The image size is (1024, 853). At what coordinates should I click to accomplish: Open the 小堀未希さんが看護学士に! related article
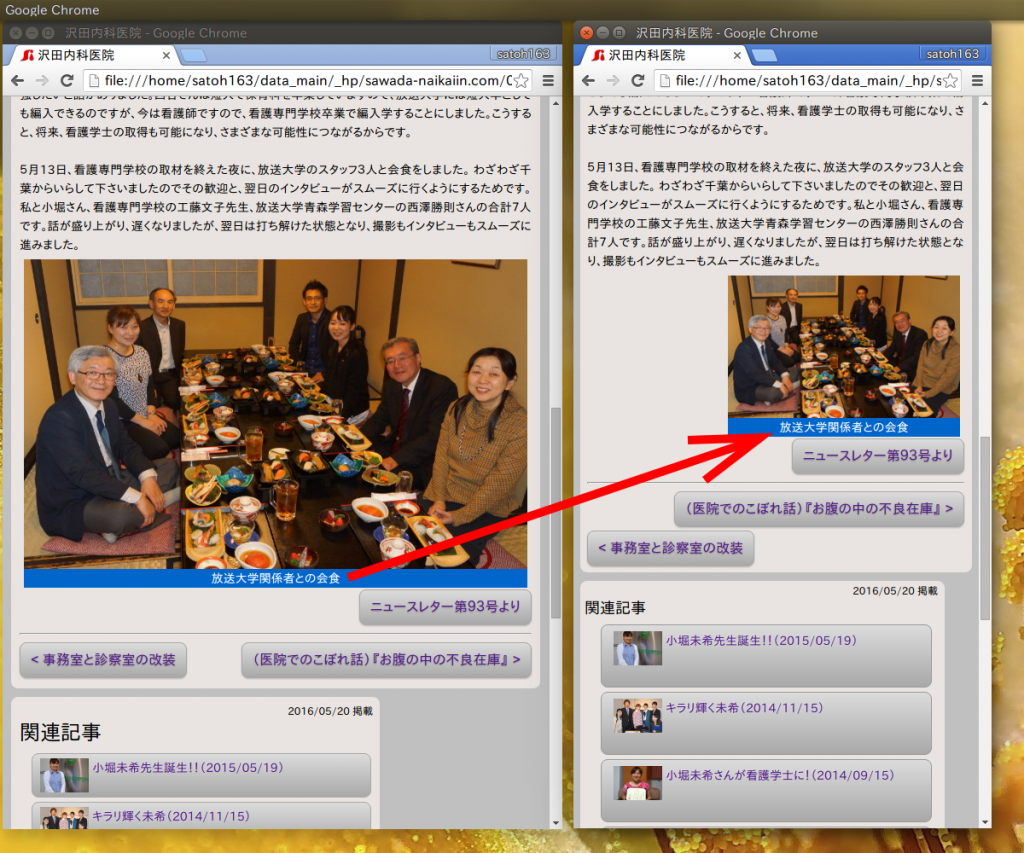coord(780,776)
